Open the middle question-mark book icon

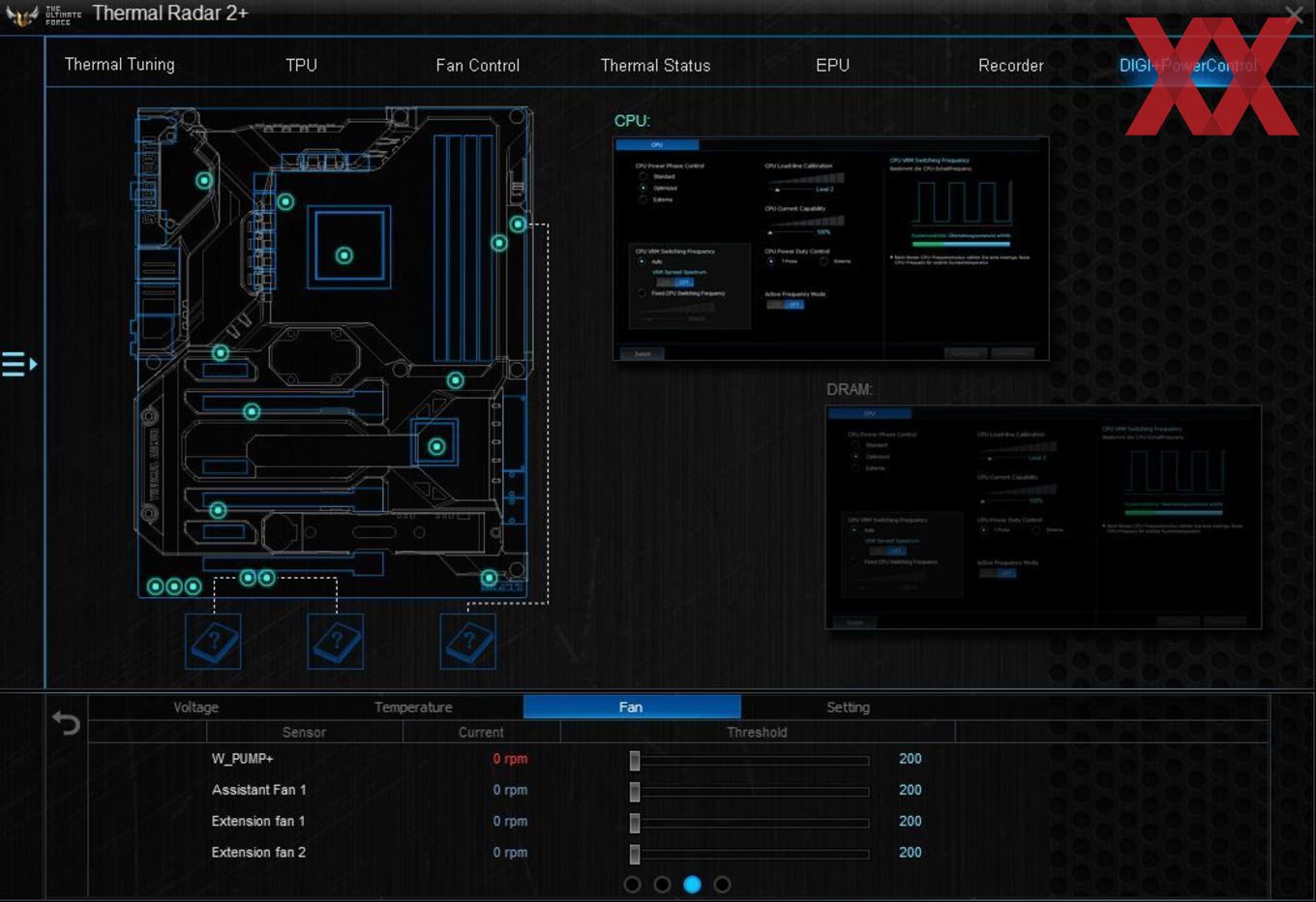[x=336, y=642]
